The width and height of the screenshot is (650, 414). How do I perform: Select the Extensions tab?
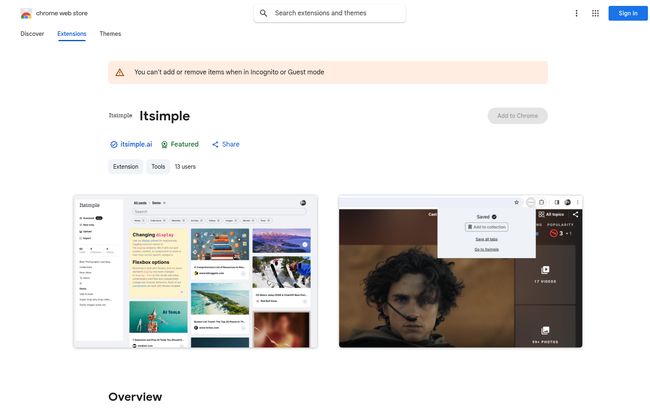tap(72, 34)
